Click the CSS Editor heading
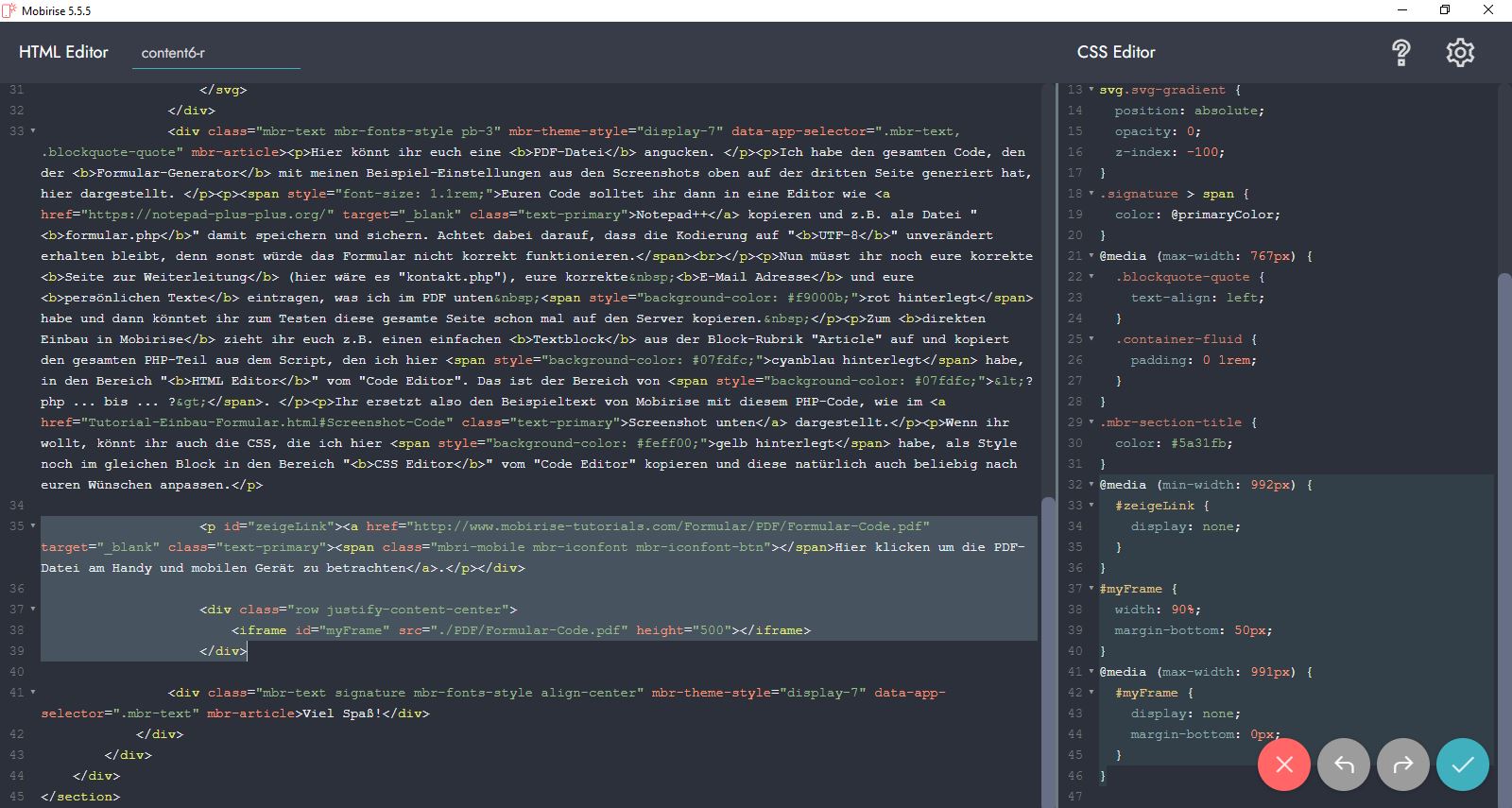This screenshot has height=808, width=1512. click(x=1116, y=52)
